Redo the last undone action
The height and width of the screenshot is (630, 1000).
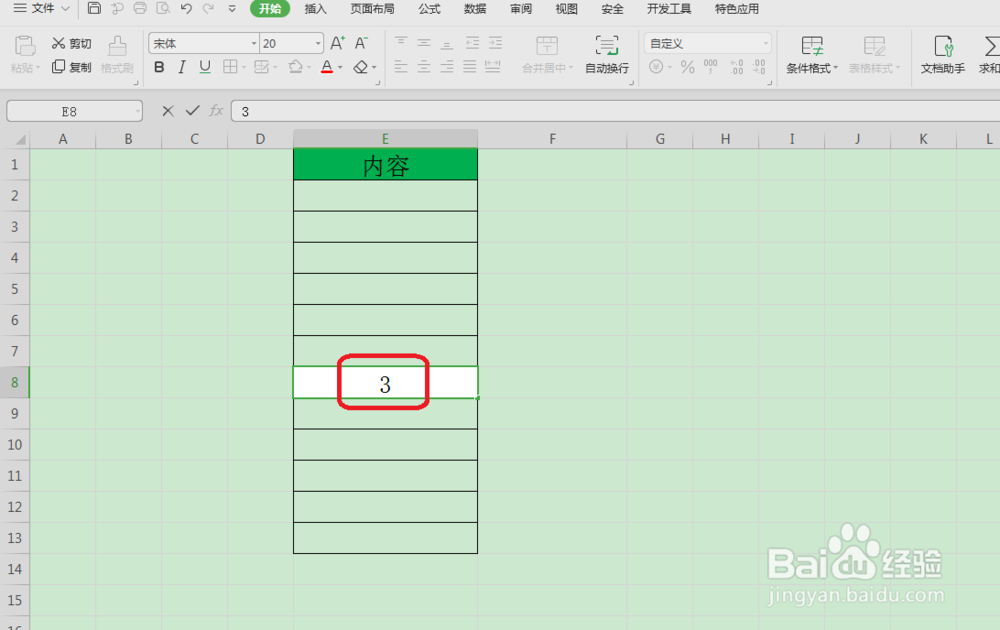point(208,8)
